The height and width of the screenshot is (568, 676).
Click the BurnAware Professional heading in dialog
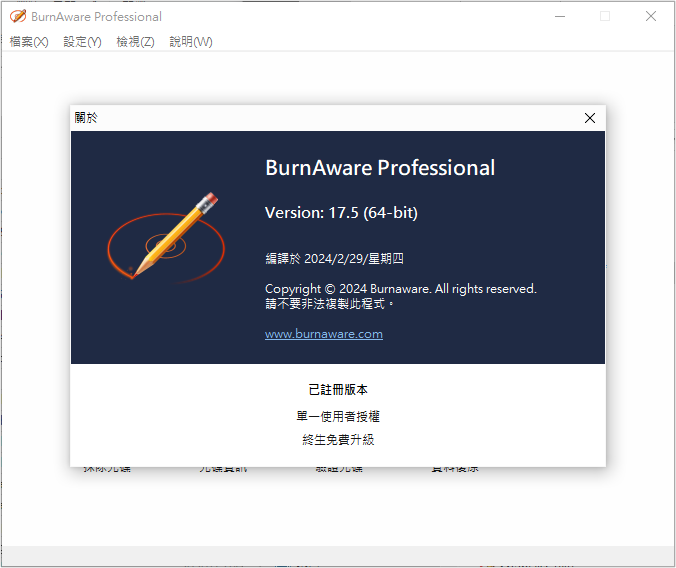point(380,168)
